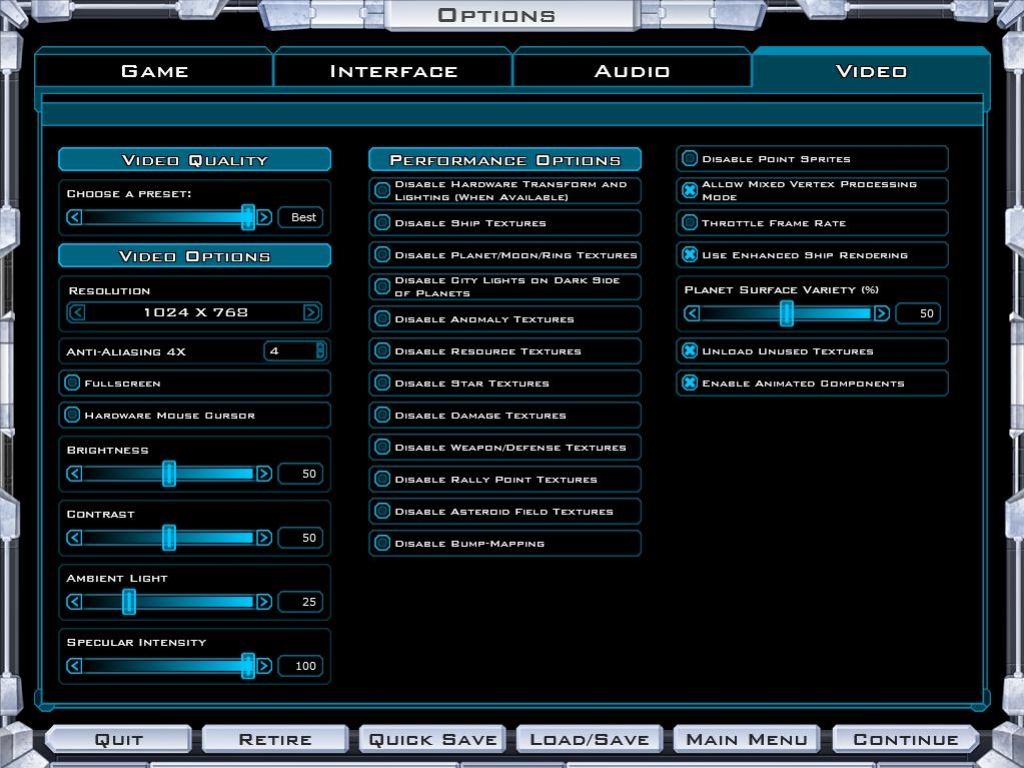Screen dimensions: 1024x768
Task: Toggle Disable Rally Point Textures
Action: pos(383,479)
